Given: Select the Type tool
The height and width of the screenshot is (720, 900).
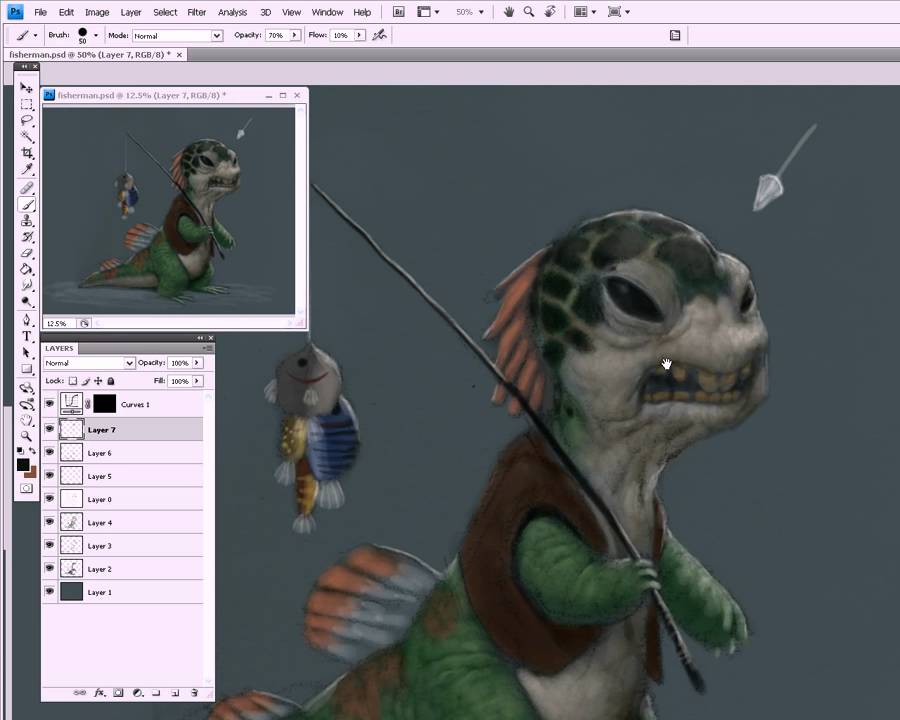Looking at the screenshot, I should point(26,336).
